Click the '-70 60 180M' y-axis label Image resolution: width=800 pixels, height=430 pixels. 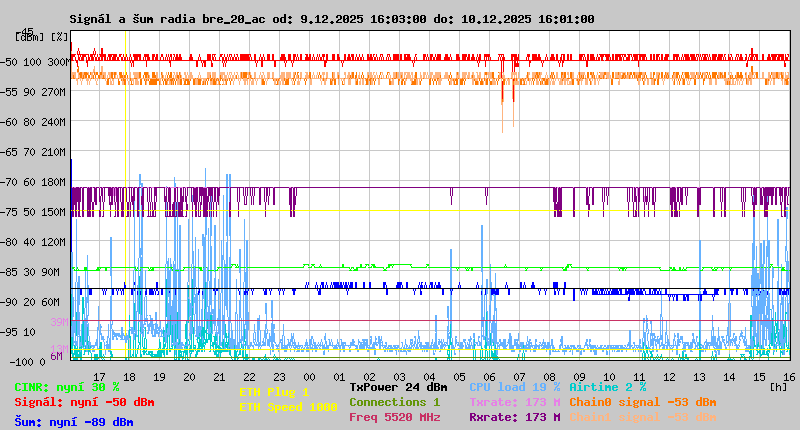[39, 182]
